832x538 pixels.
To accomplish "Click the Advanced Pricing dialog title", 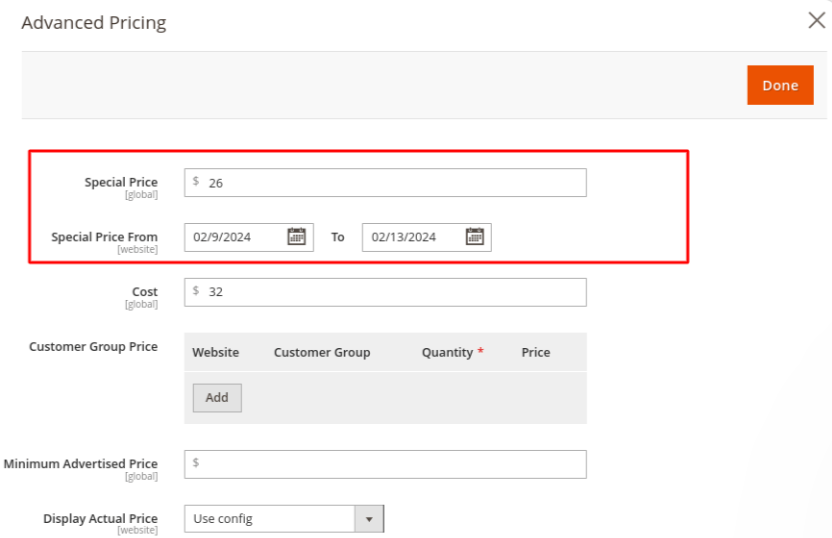I will [x=94, y=22].
